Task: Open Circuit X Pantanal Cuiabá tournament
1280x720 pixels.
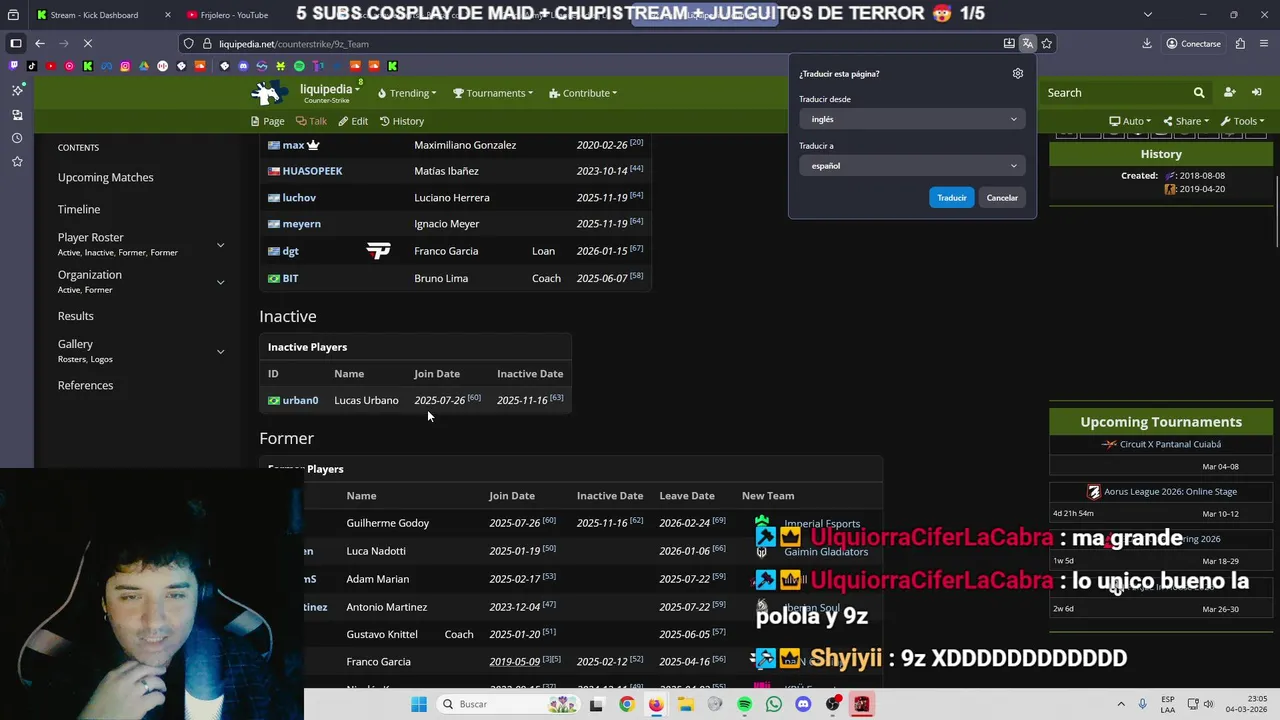Action: [1170, 444]
